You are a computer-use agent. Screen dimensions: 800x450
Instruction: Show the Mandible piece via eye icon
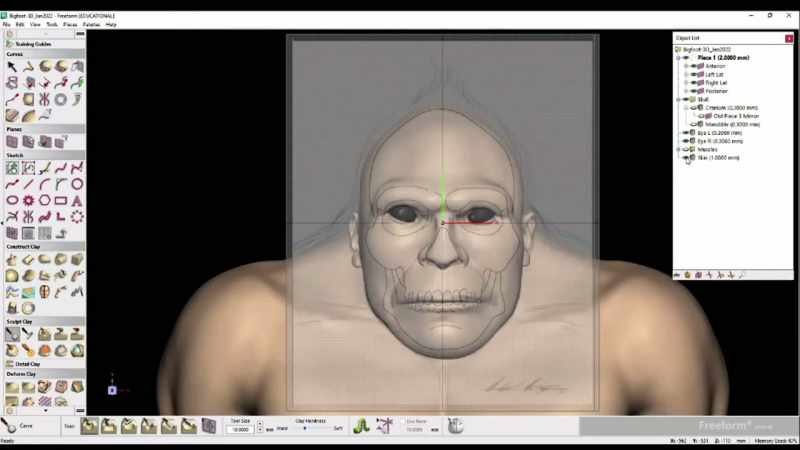tap(693, 124)
